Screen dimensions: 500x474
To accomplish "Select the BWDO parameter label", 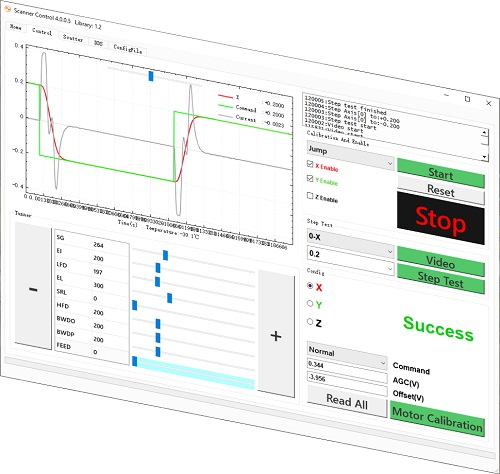I will pos(66,320).
